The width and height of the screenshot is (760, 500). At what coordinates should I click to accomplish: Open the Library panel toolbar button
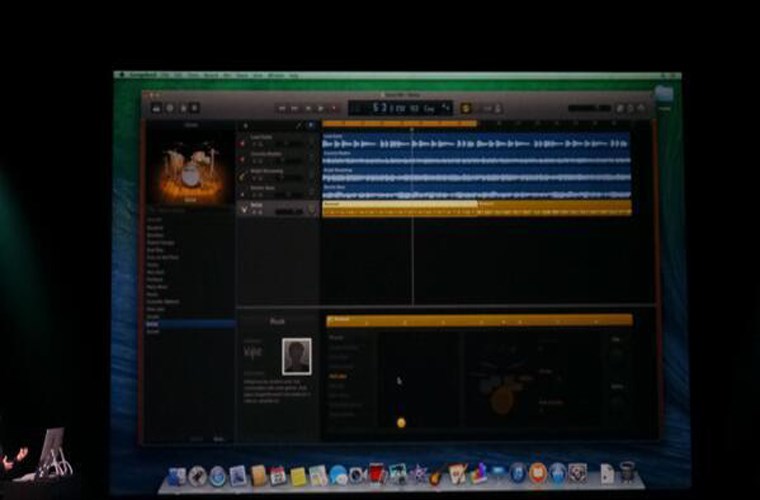[156, 108]
